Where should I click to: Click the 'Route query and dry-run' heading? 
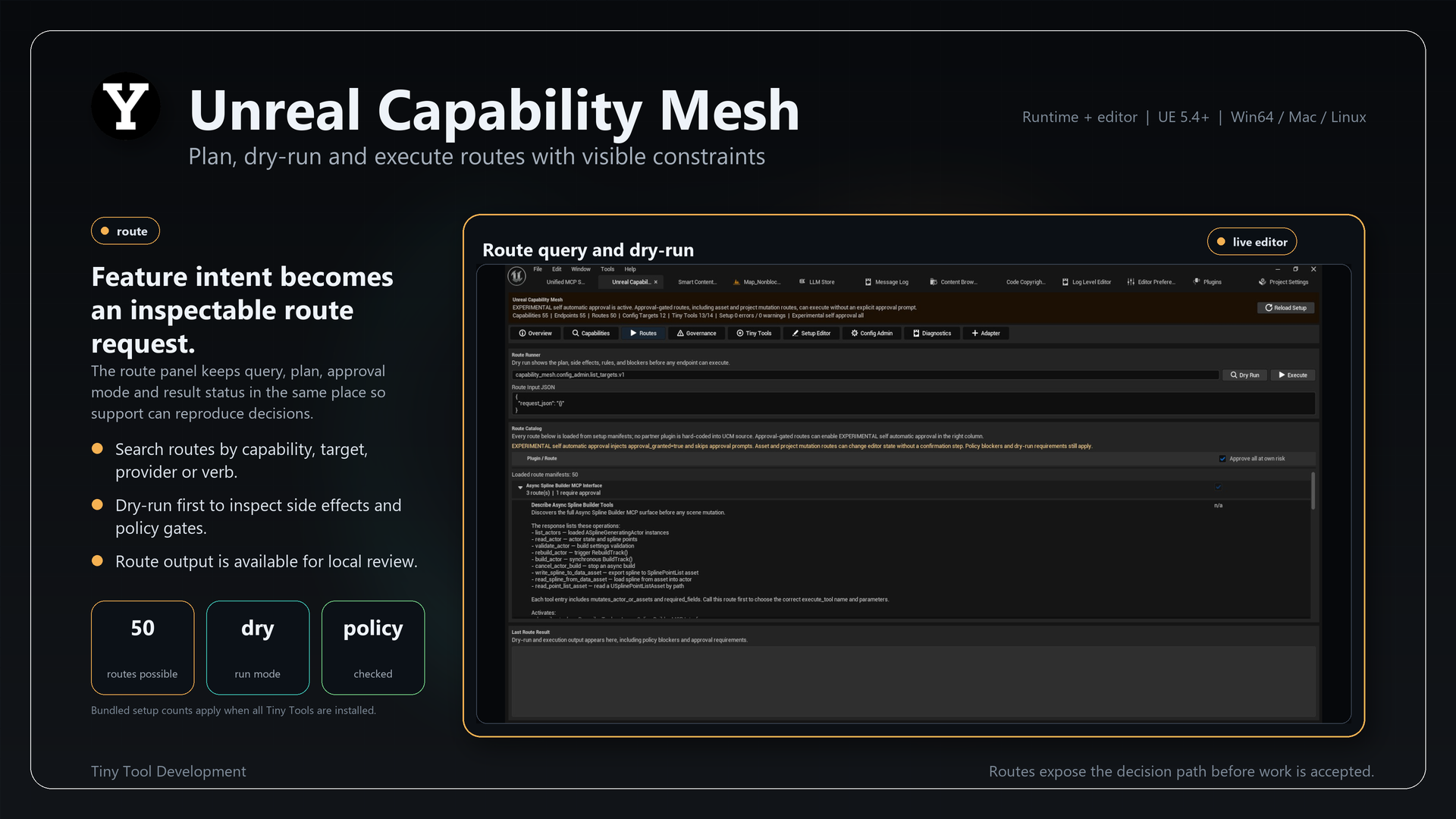[588, 250]
